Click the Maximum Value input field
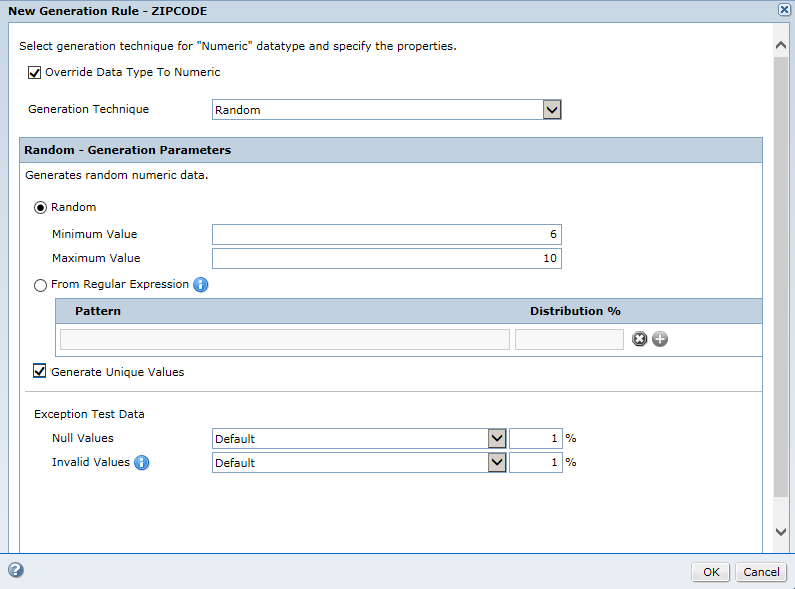Screen dimensions: 795x589 [387, 259]
